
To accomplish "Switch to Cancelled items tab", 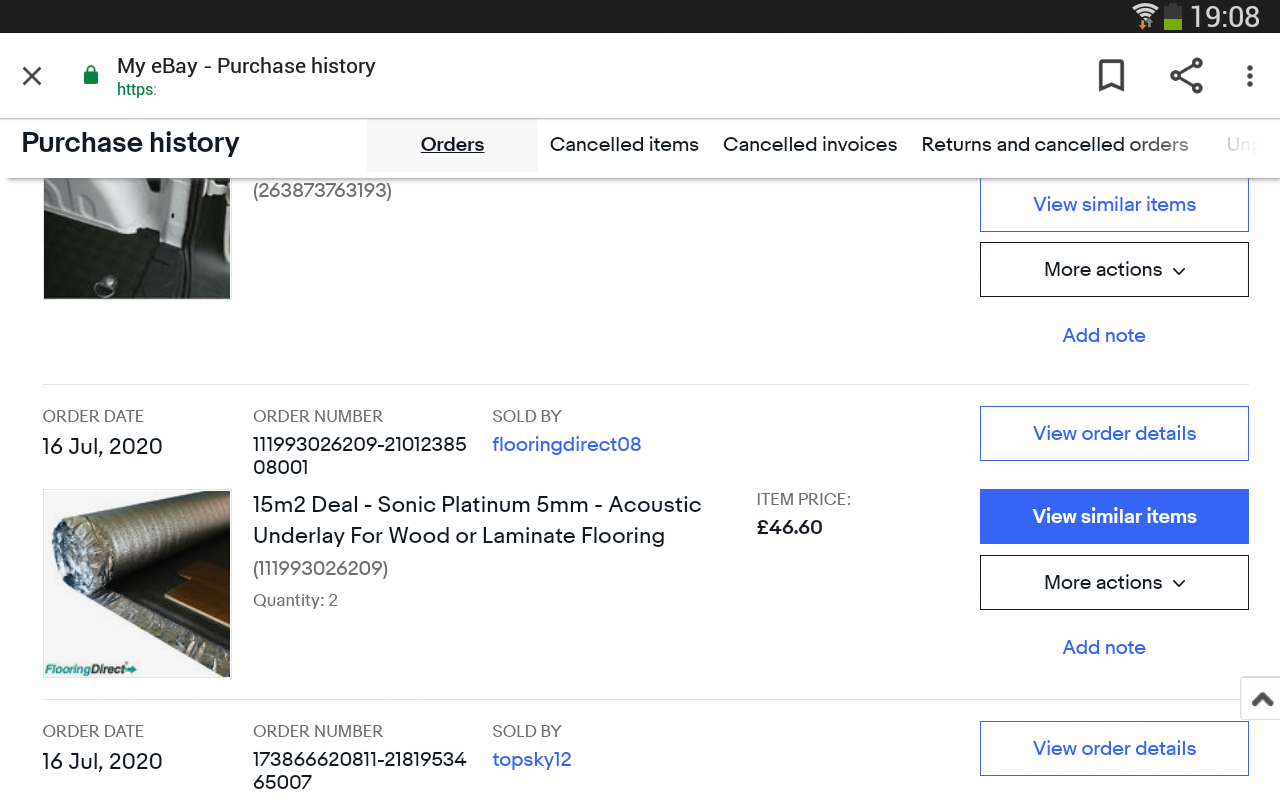I will coord(624,145).
